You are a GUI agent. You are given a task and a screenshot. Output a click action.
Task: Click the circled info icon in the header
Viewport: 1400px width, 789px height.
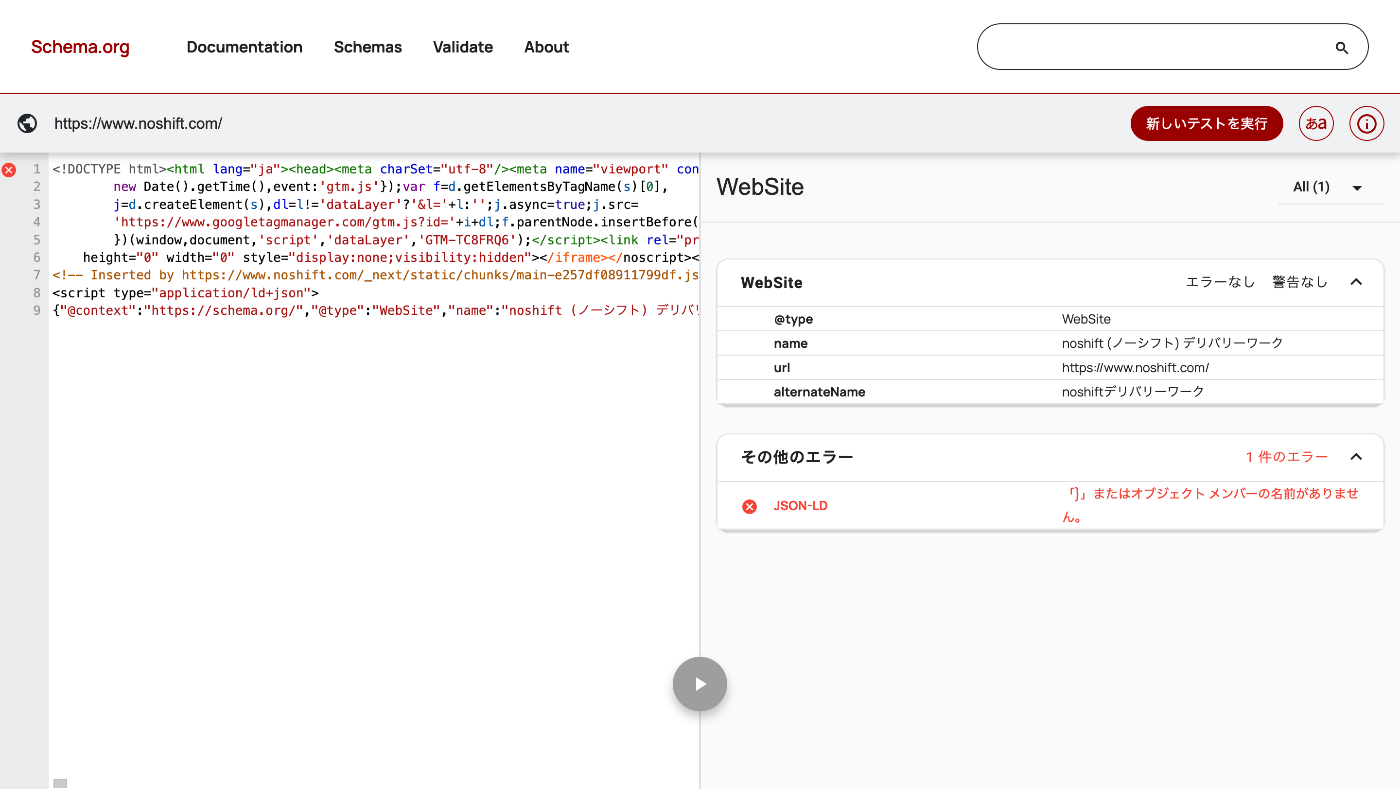(x=1366, y=123)
